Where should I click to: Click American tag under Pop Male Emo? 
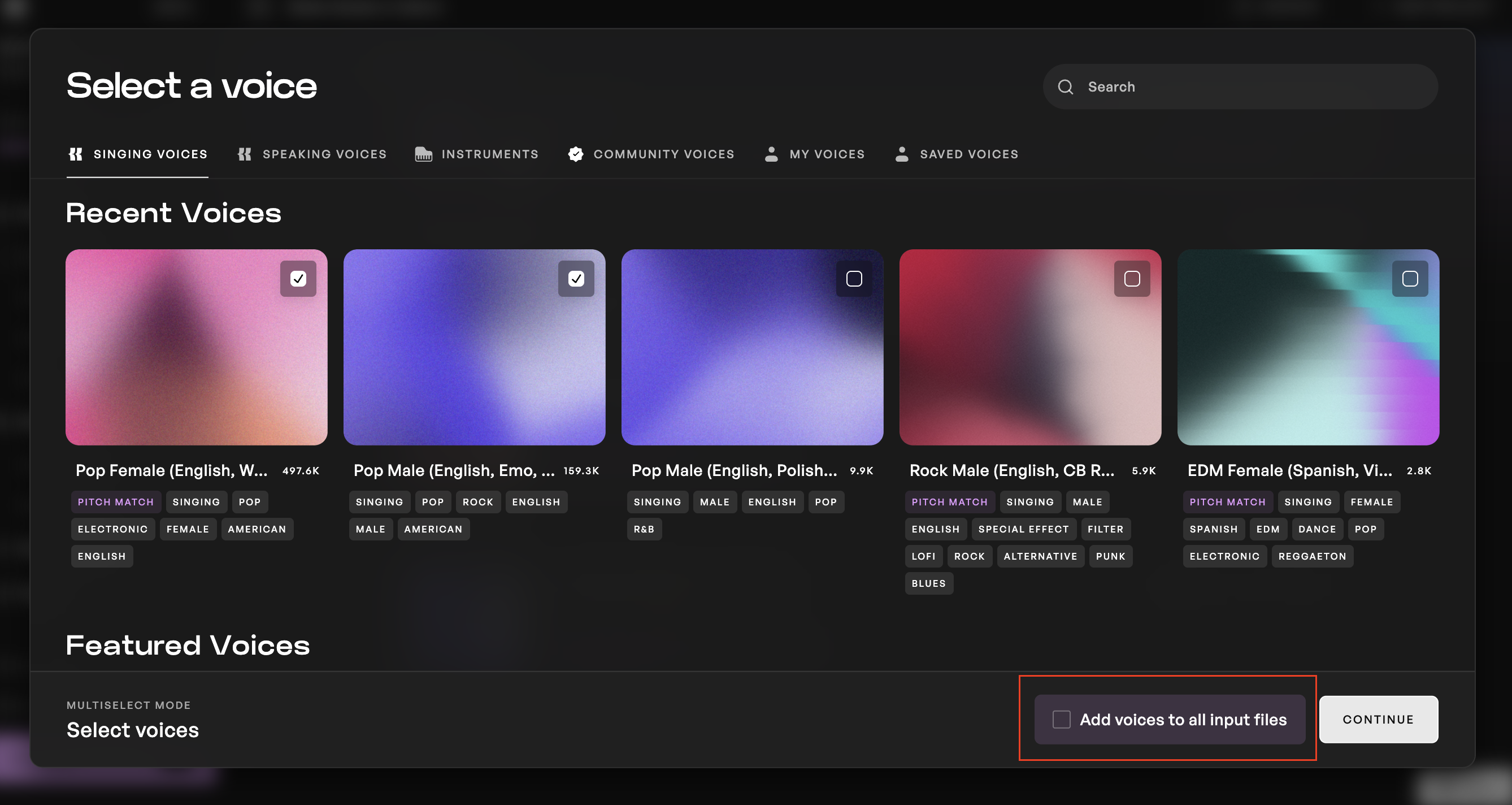coord(433,529)
